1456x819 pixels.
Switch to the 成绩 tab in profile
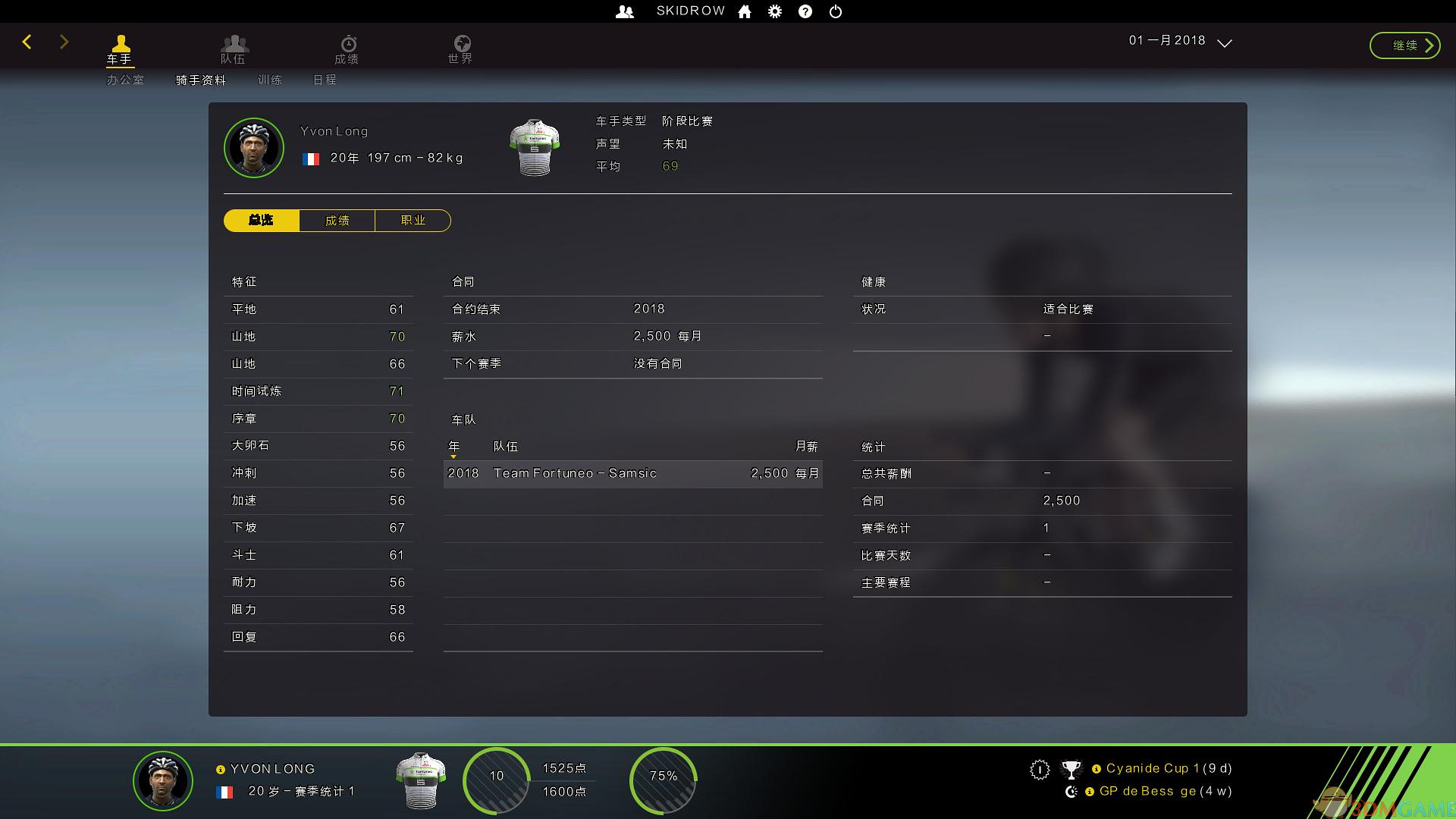[x=337, y=221]
